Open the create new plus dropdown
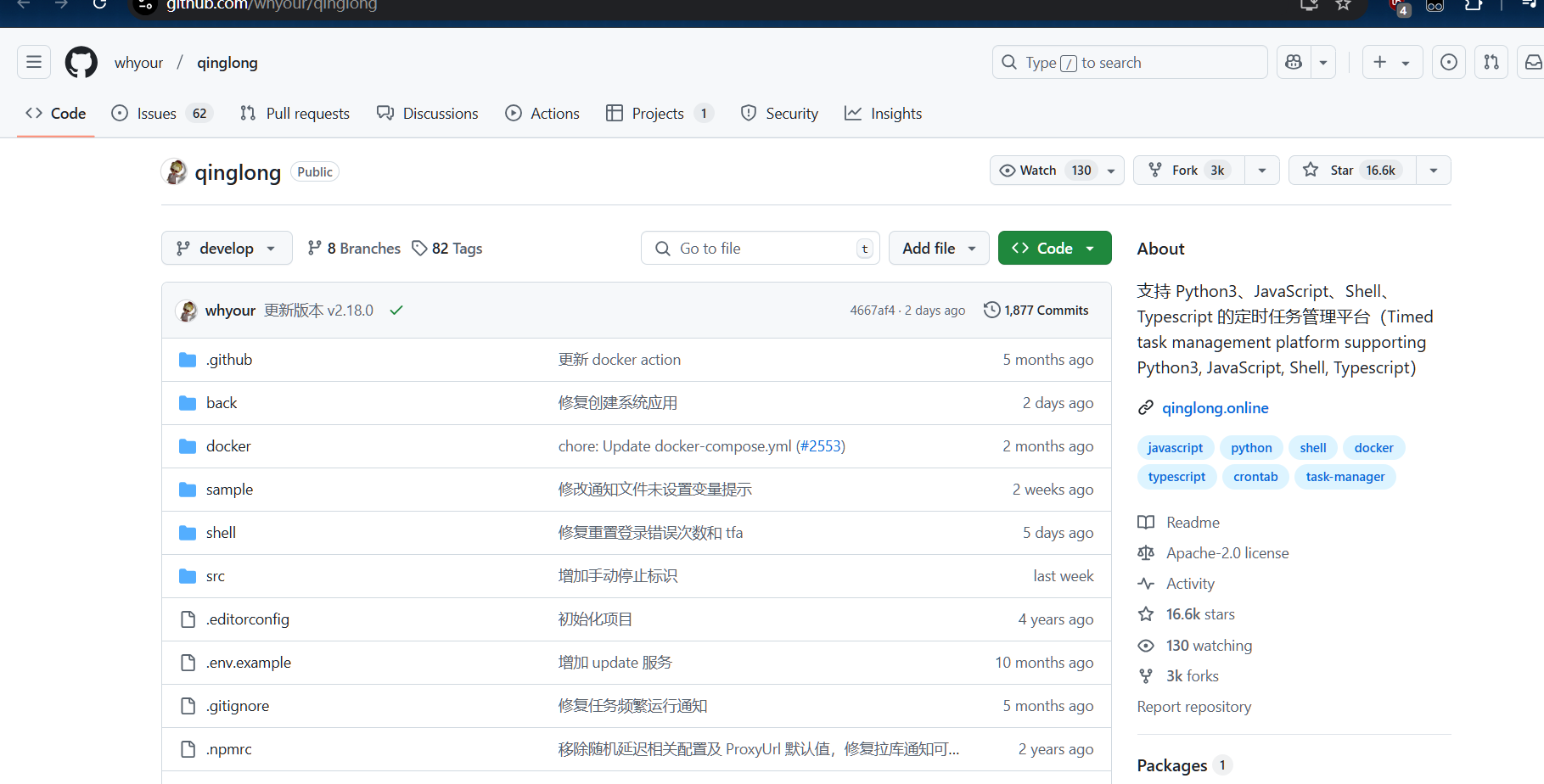This screenshot has height=784, width=1544. (1392, 62)
